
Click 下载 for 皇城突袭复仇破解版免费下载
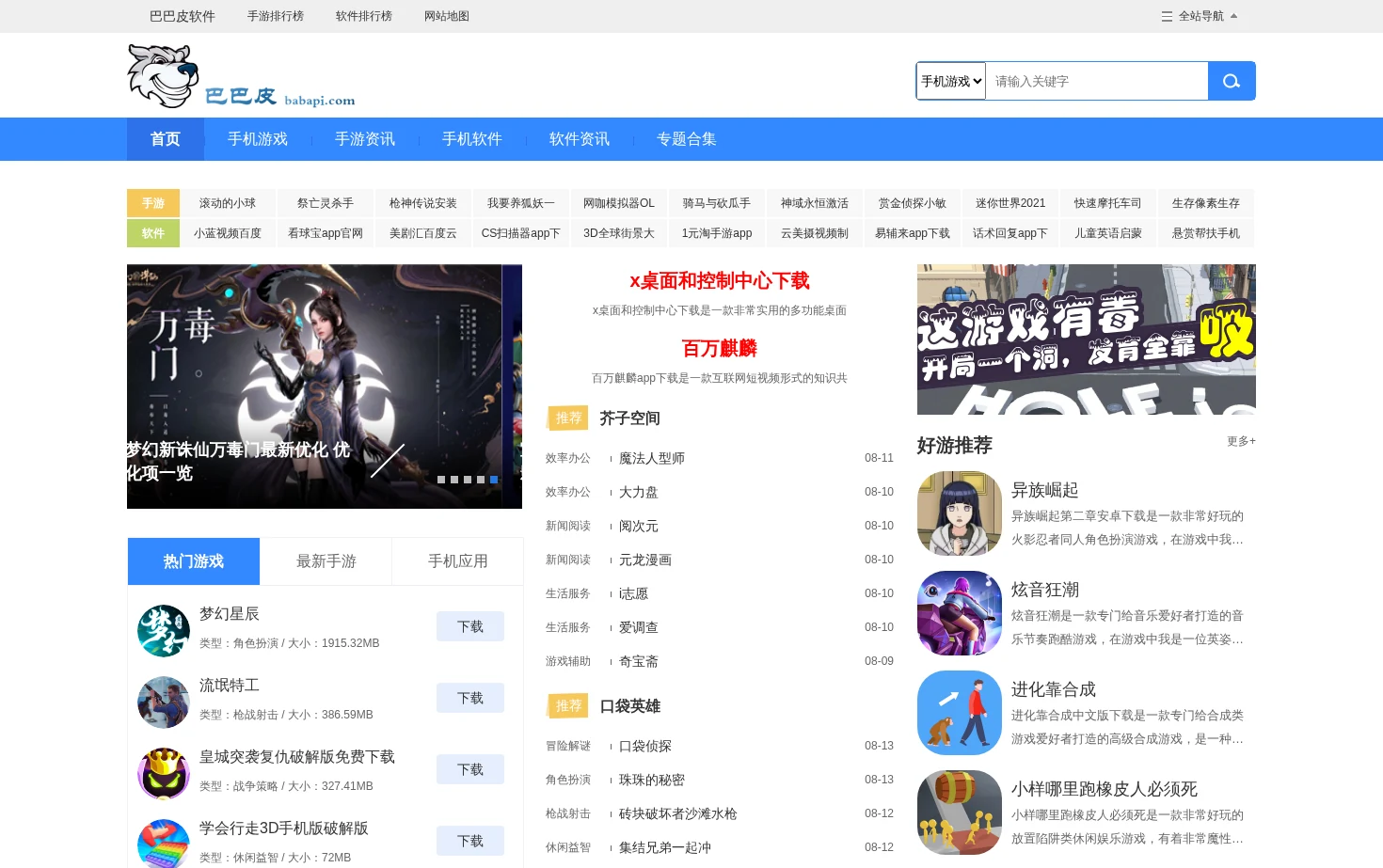pyautogui.click(x=470, y=769)
